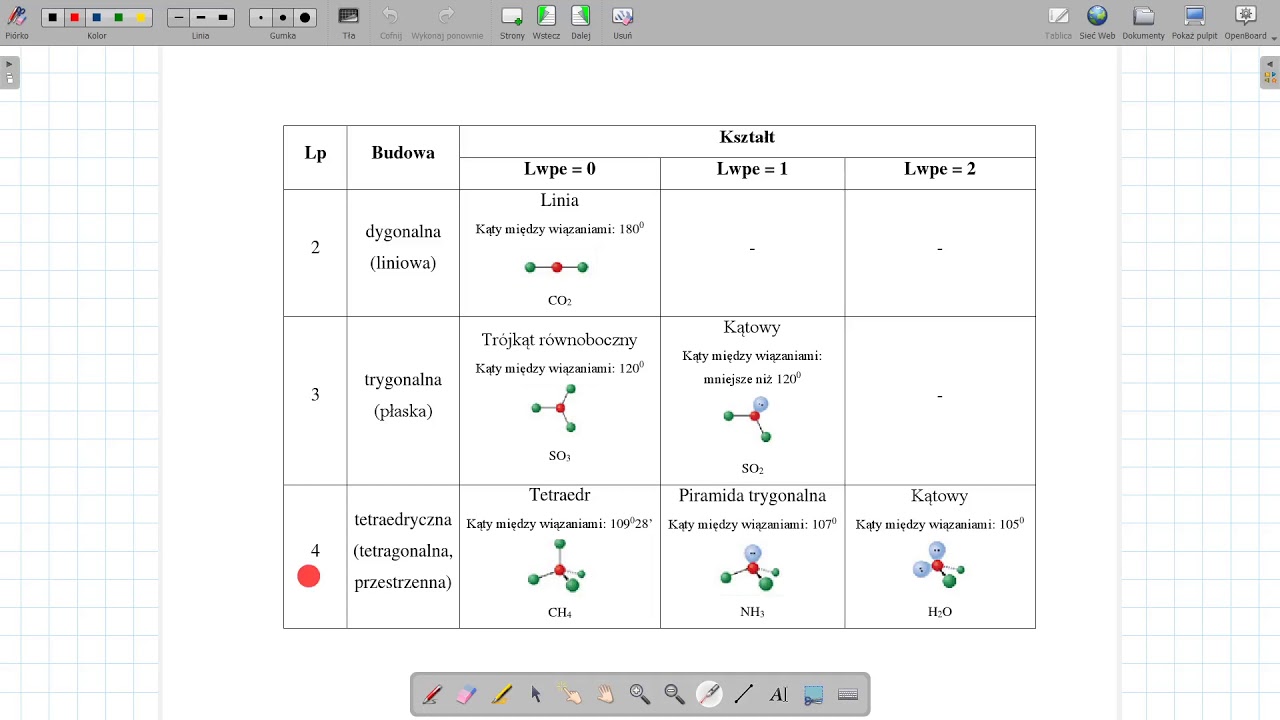Screen dimensions: 1280x720
Task: Click the Cofnij undo button
Action: 391,22
